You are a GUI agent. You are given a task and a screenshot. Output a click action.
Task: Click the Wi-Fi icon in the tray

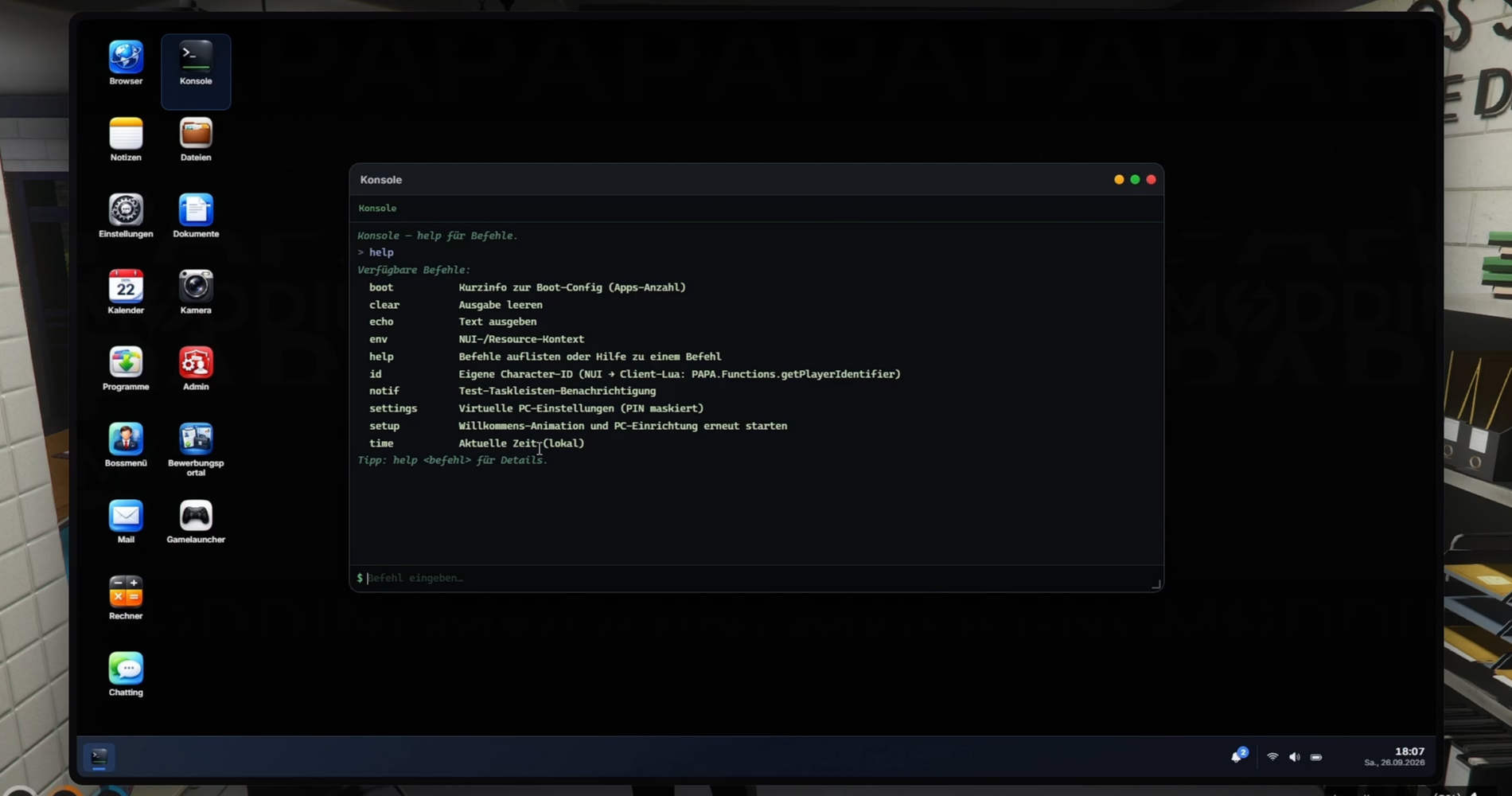1272,757
